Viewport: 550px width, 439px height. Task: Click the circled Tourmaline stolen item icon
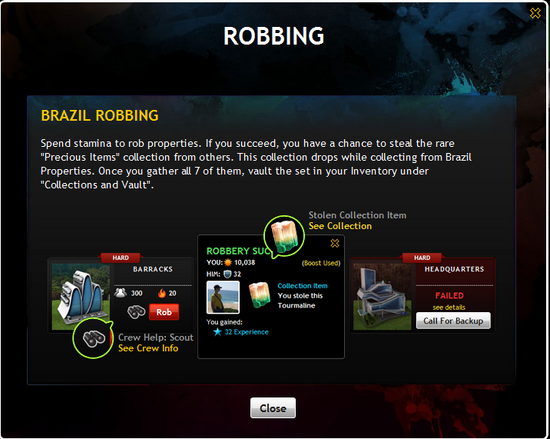284,236
